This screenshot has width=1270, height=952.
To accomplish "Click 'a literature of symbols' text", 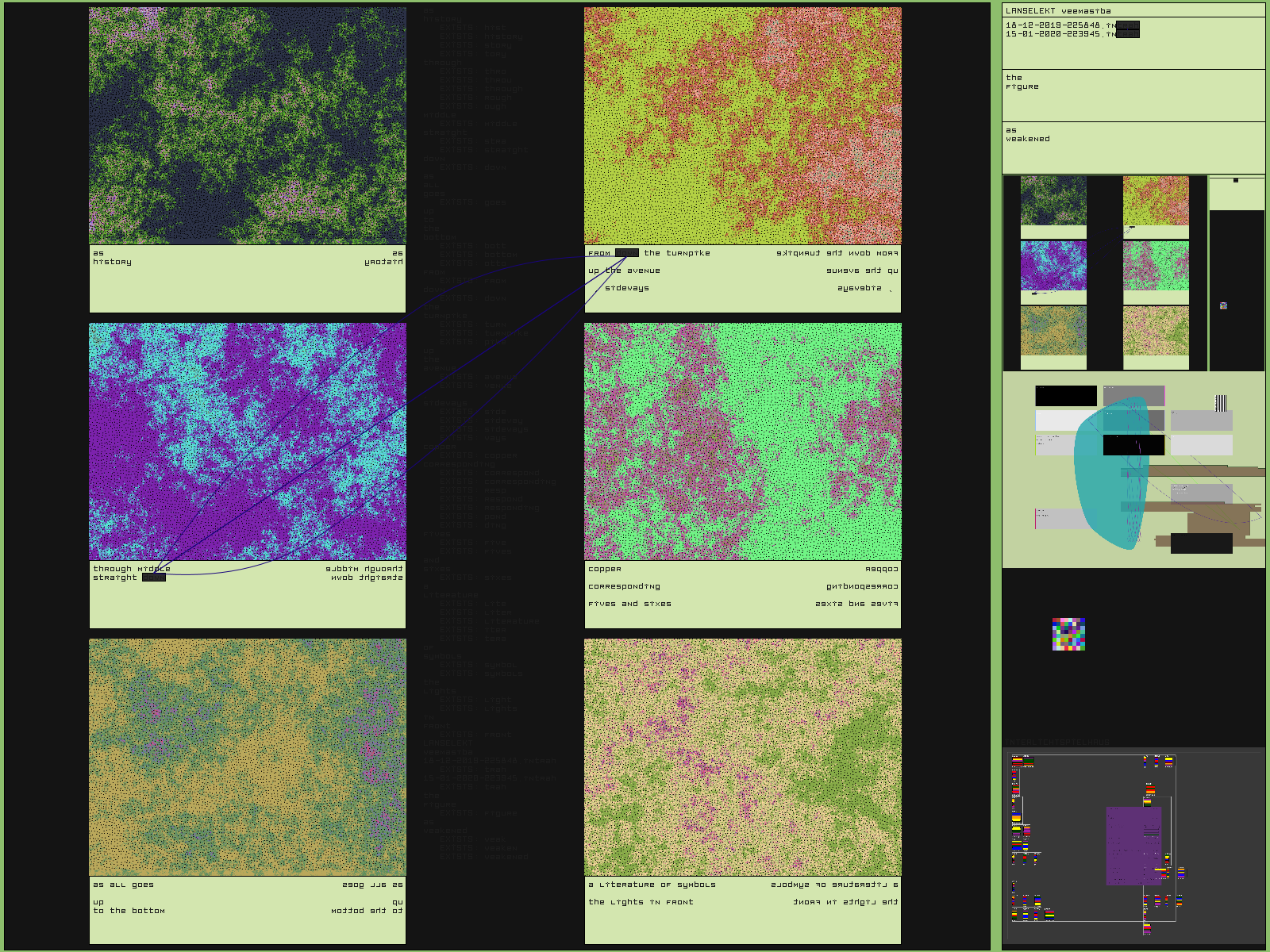I will [x=652, y=885].
